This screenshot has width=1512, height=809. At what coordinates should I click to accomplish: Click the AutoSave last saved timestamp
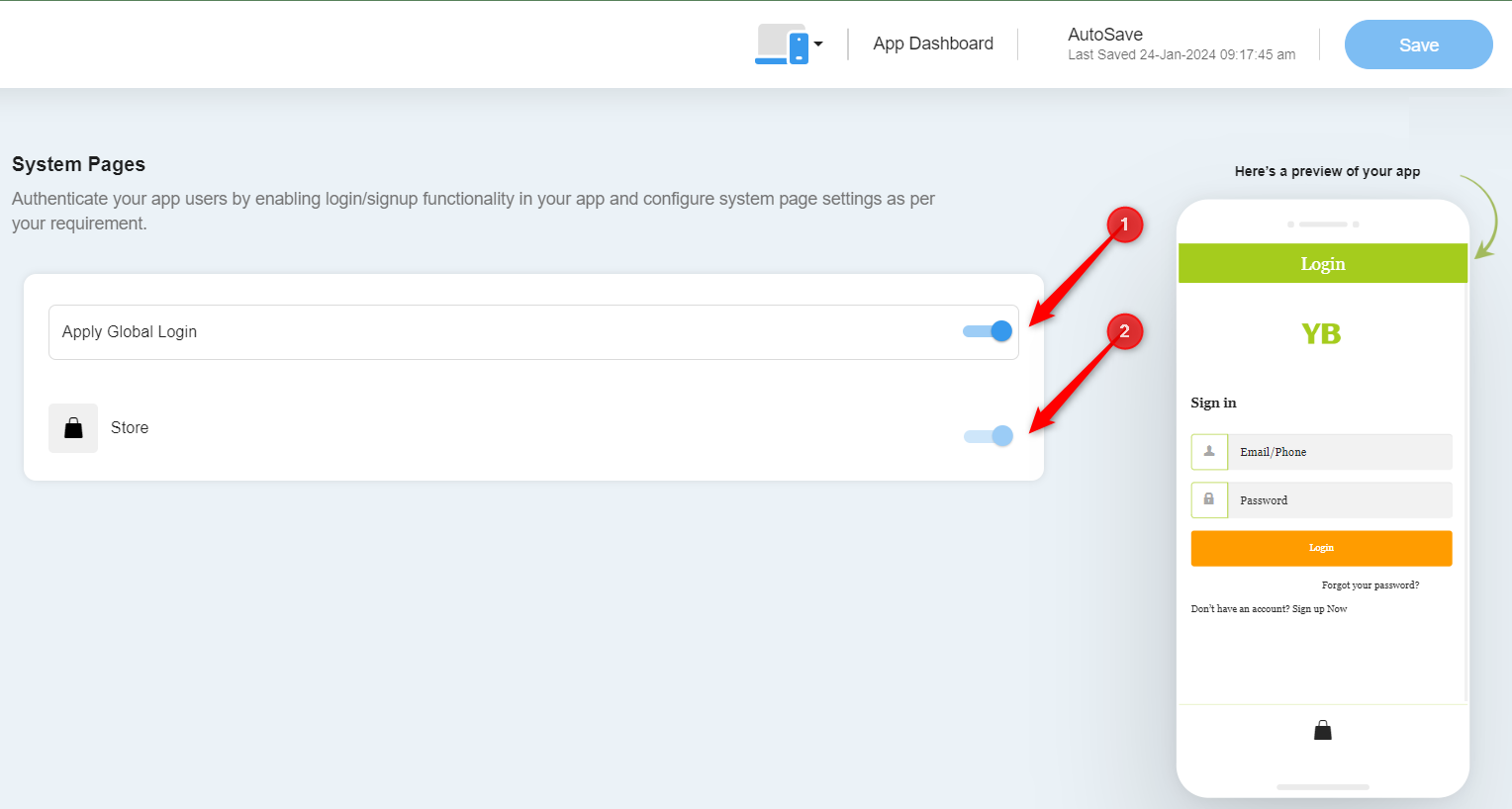click(1181, 54)
